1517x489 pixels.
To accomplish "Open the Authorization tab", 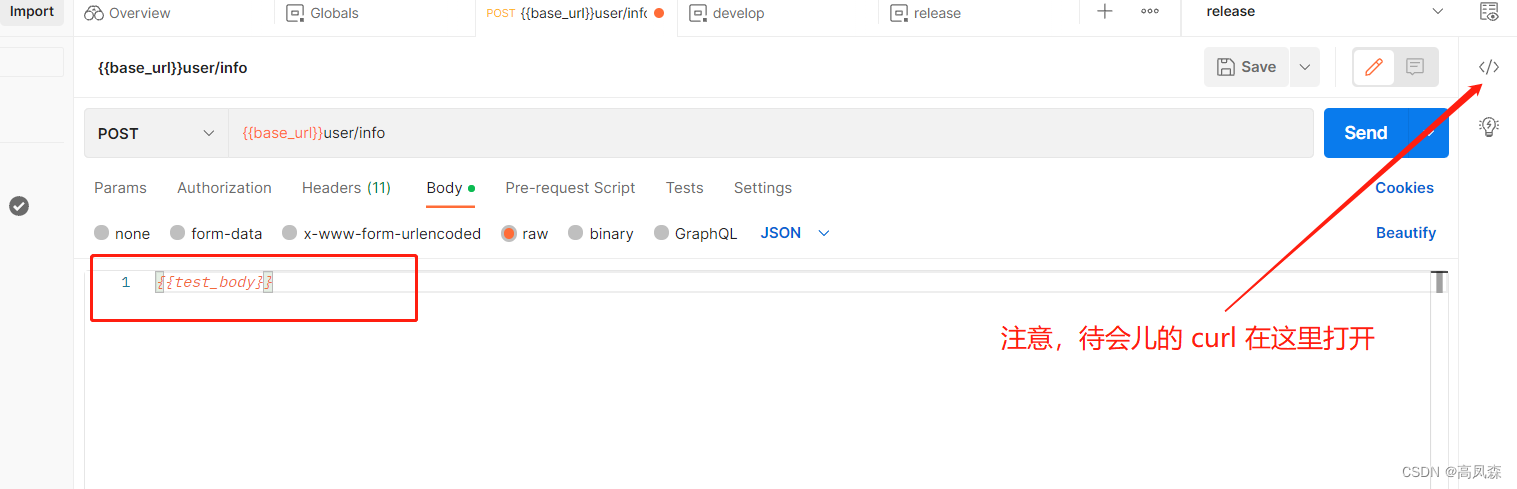I will 224,188.
